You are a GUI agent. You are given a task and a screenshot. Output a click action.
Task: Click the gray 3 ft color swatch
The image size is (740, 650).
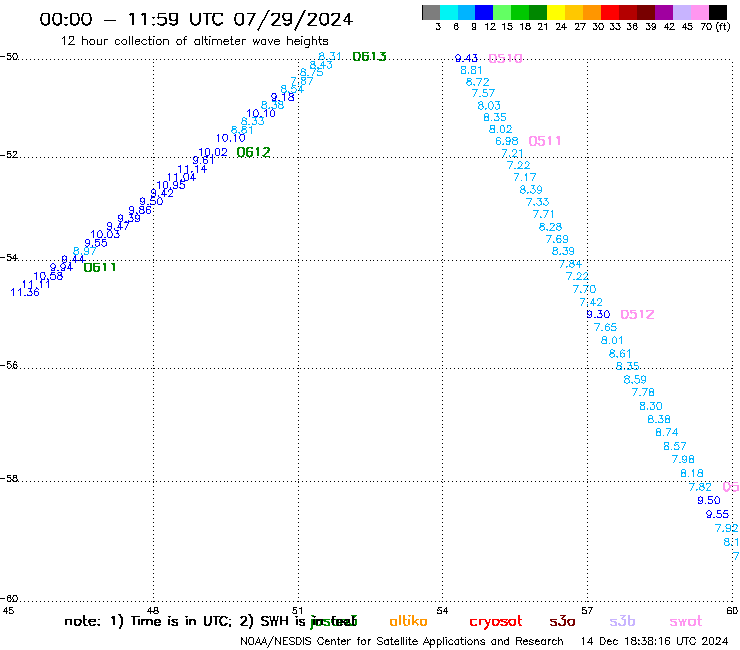431,12
